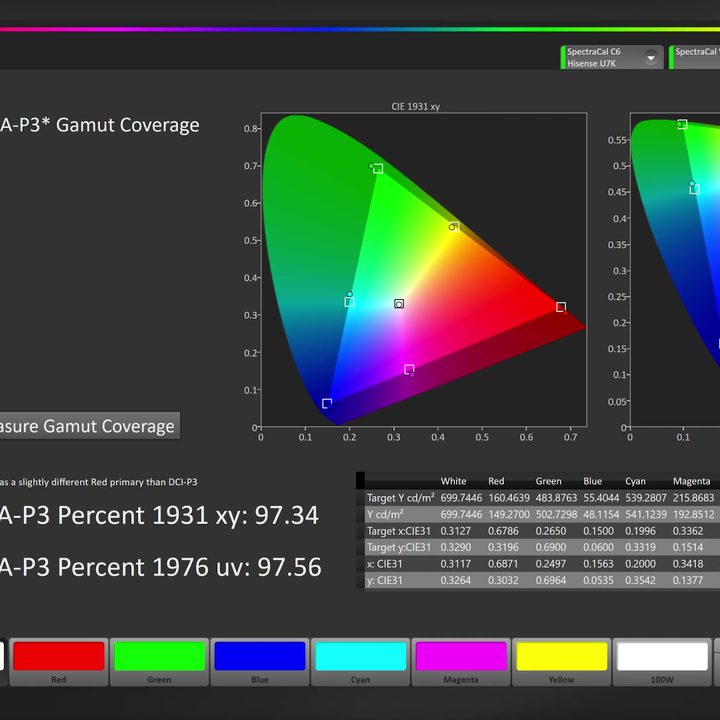Click the measured Blue y cell 0.0535
The width and height of the screenshot is (720, 720).
(598, 581)
